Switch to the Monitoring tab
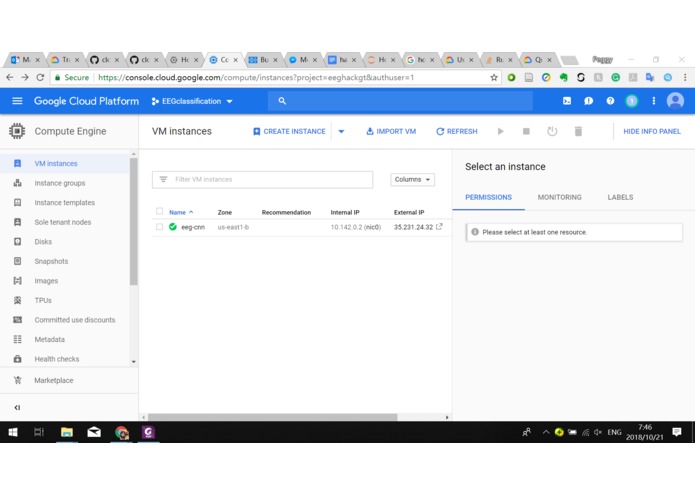The image size is (695, 494). pyautogui.click(x=559, y=197)
